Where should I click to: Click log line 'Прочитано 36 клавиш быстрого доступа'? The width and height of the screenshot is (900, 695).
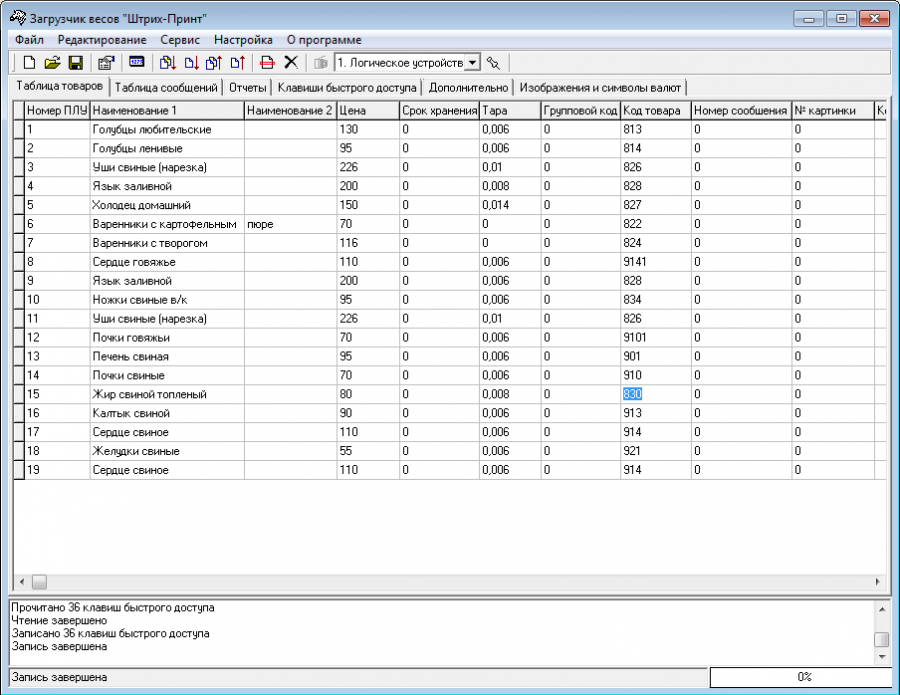[113, 607]
